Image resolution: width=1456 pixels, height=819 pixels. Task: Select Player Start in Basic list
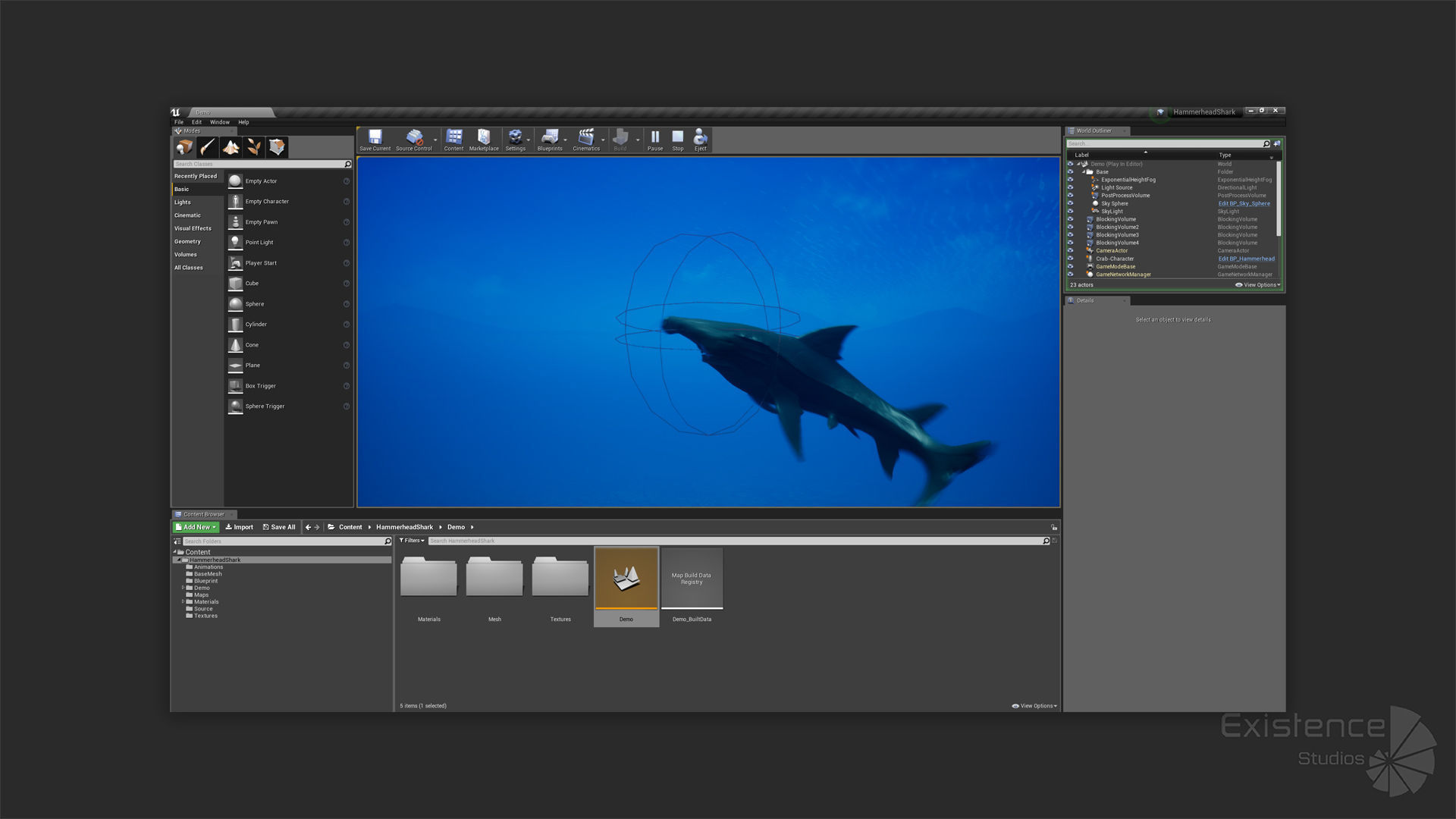point(289,263)
